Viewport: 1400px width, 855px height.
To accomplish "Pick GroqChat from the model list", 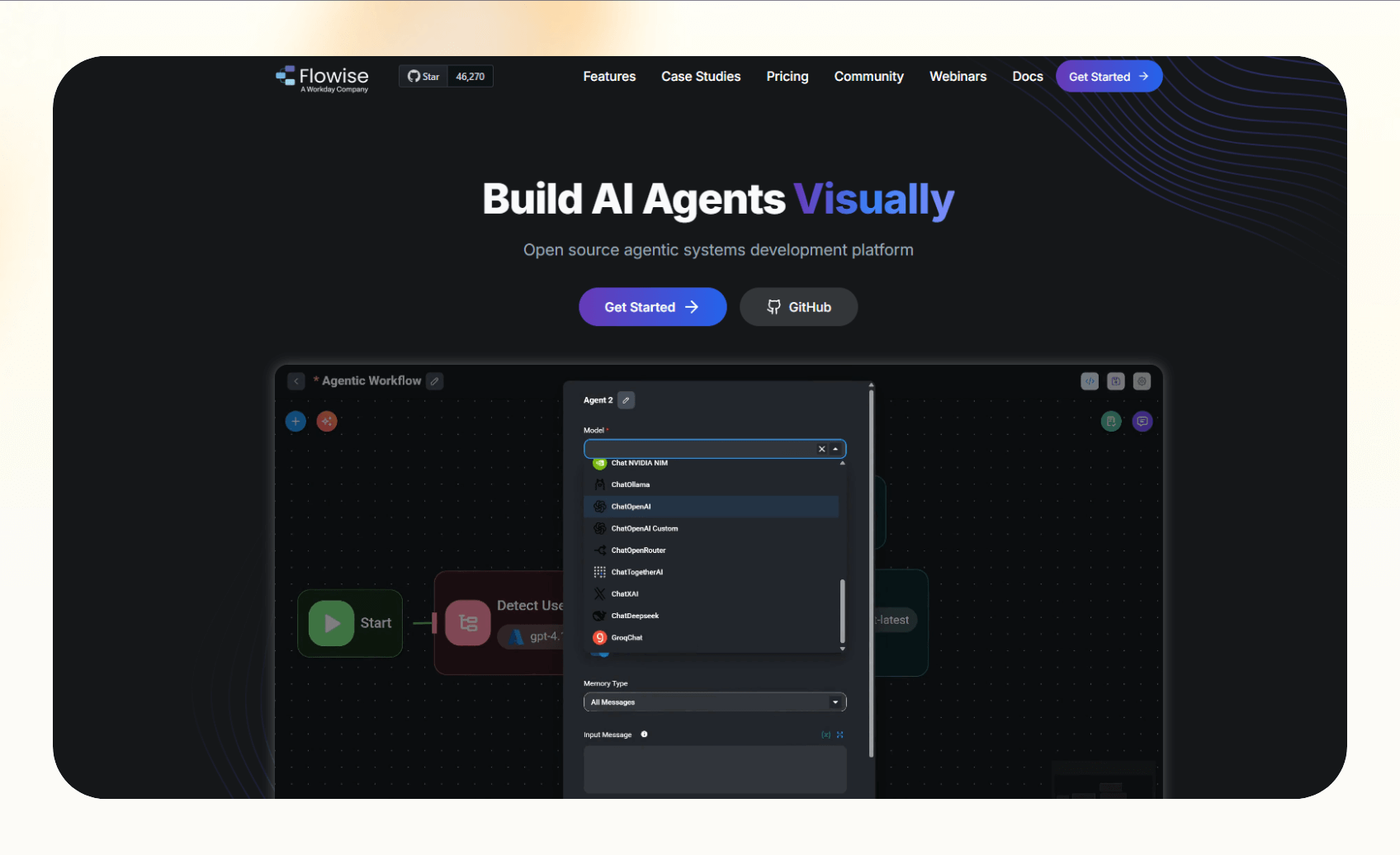I will [x=712, y=638].
